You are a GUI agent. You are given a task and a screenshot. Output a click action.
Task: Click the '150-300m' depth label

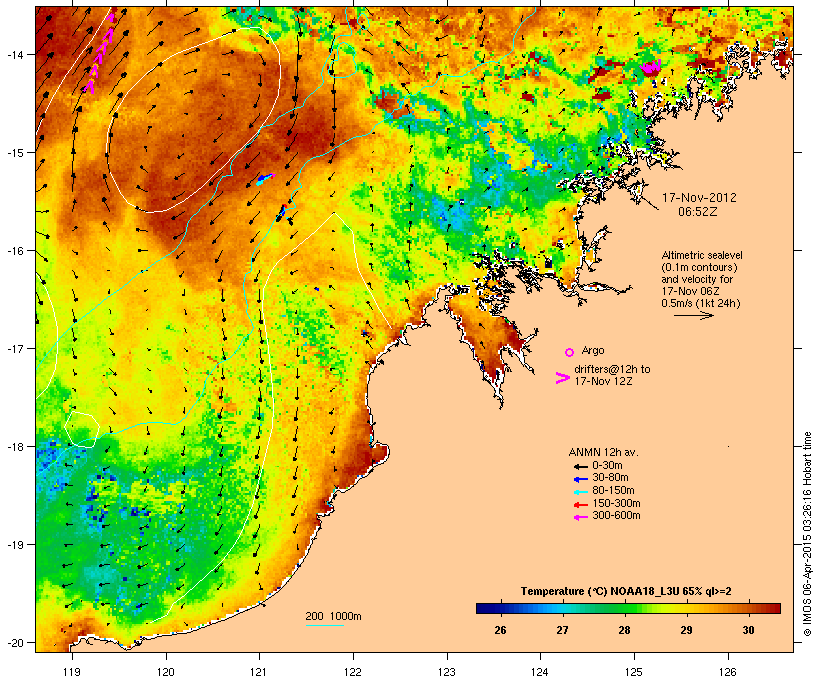coord(616,503)
